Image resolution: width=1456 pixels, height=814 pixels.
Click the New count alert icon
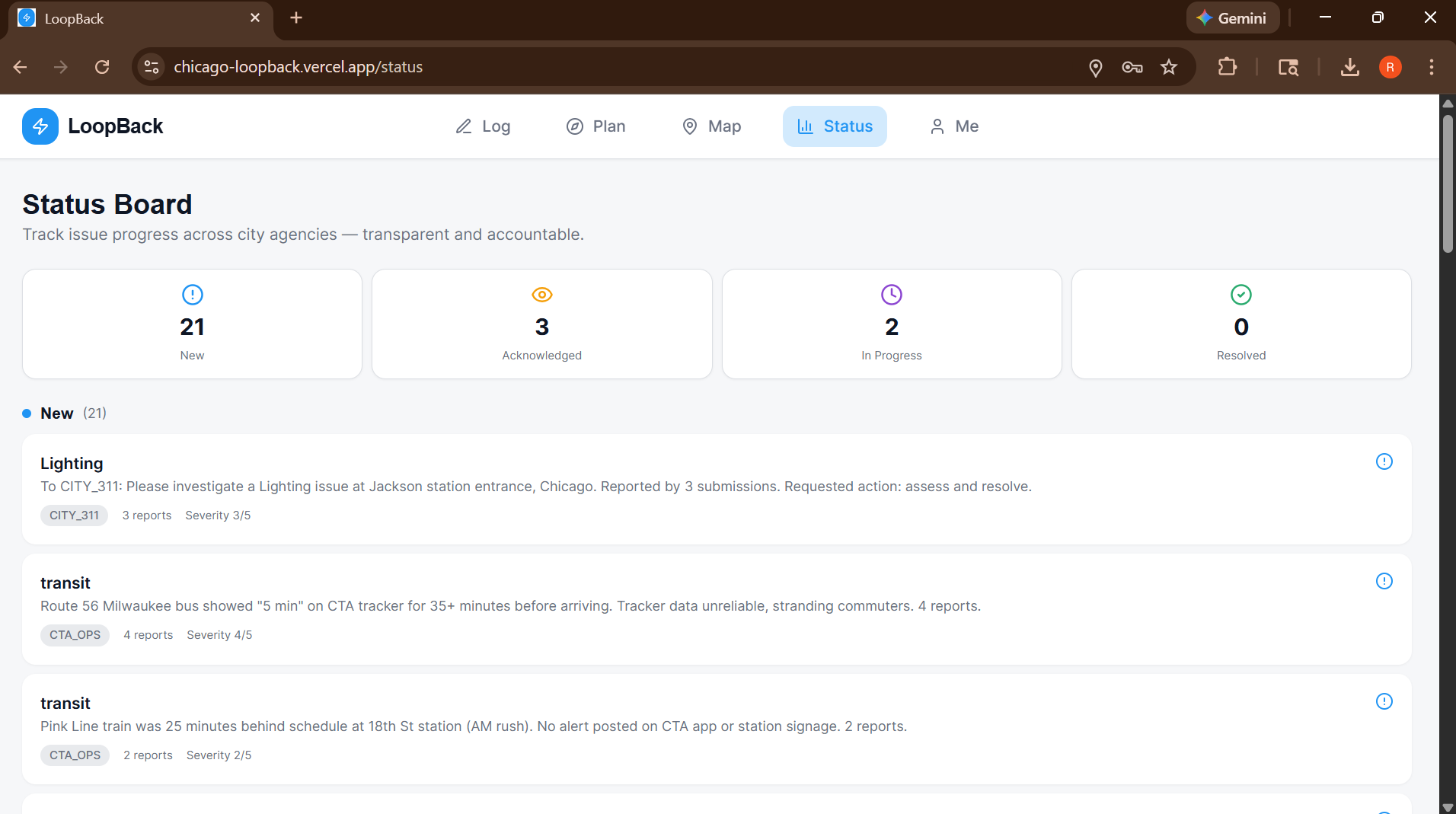tap(193, 295)
